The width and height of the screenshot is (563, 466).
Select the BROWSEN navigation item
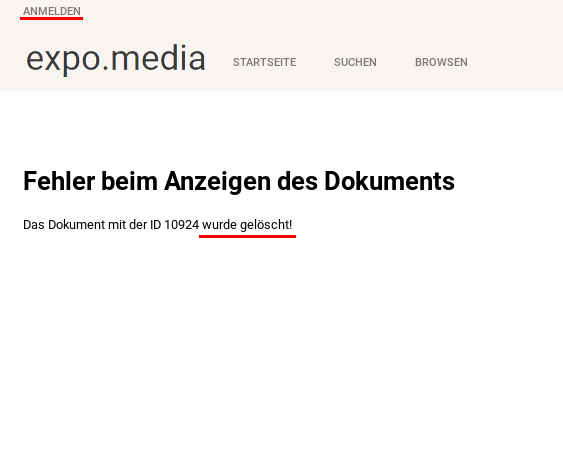tap(441, 62)
